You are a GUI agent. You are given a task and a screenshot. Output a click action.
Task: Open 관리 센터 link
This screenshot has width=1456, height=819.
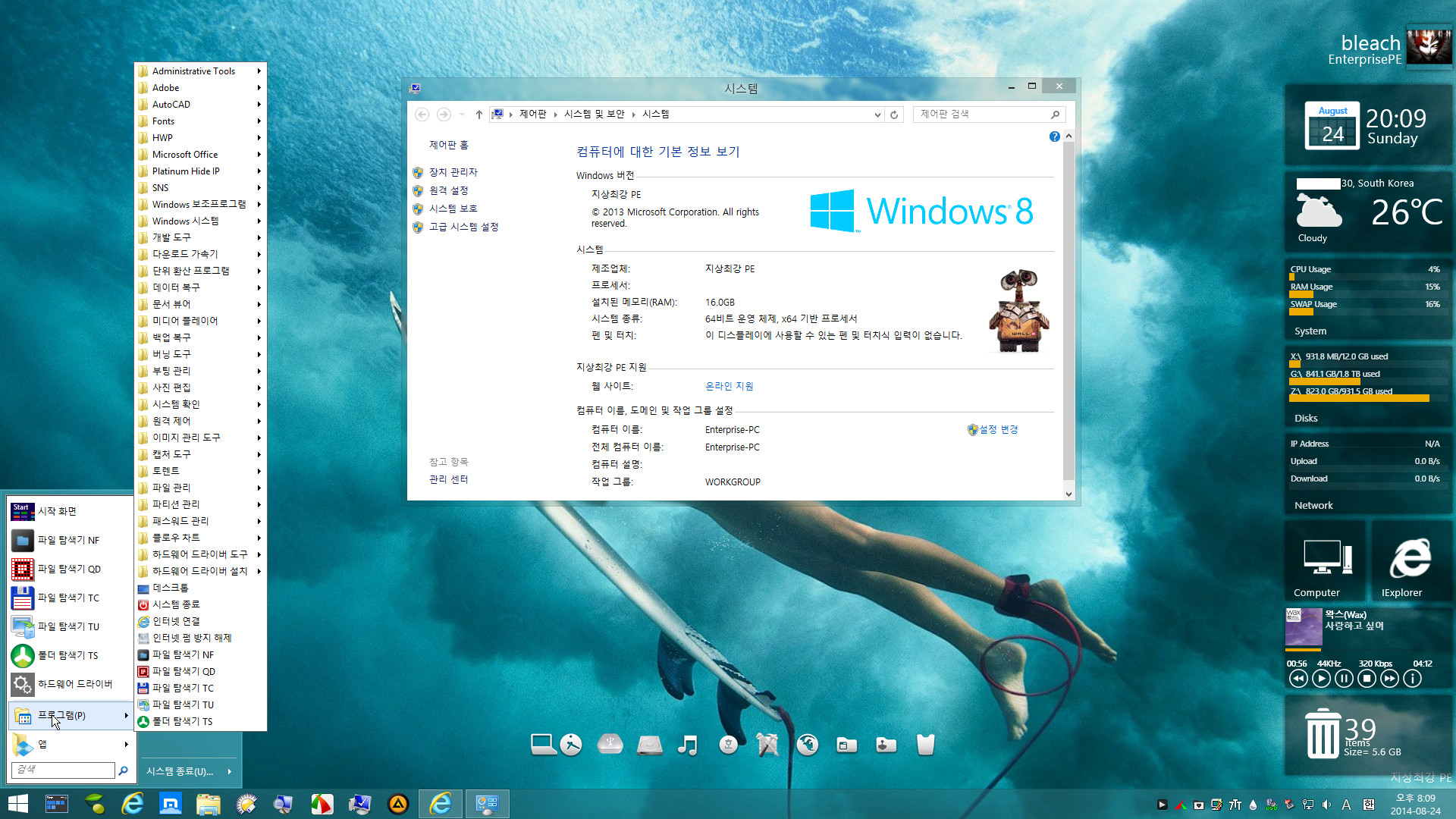point(448,480)
